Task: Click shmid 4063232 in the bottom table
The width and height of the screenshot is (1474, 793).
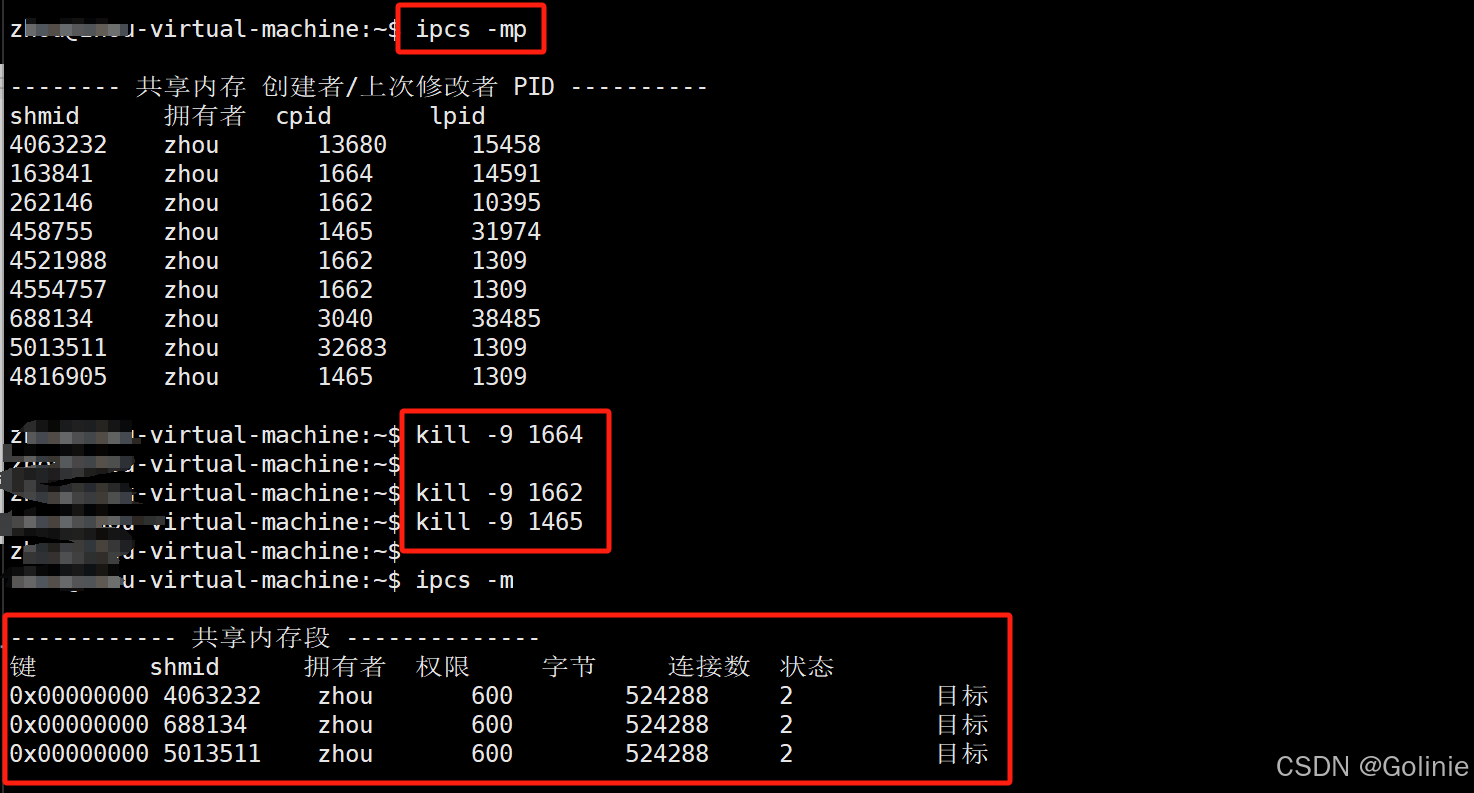Action: tap(212, 695)
